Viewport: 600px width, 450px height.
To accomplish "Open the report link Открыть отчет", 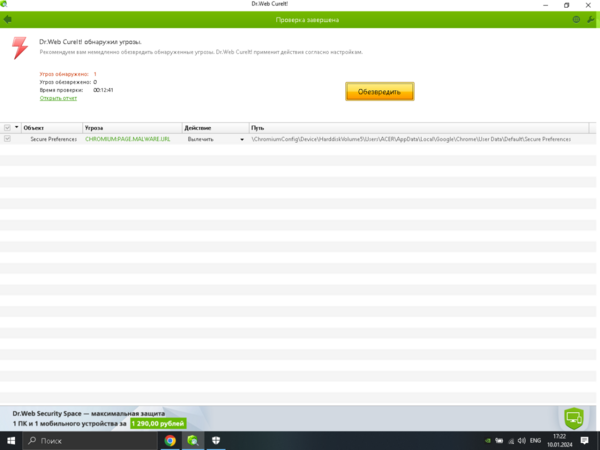I will tap(58, 98).
